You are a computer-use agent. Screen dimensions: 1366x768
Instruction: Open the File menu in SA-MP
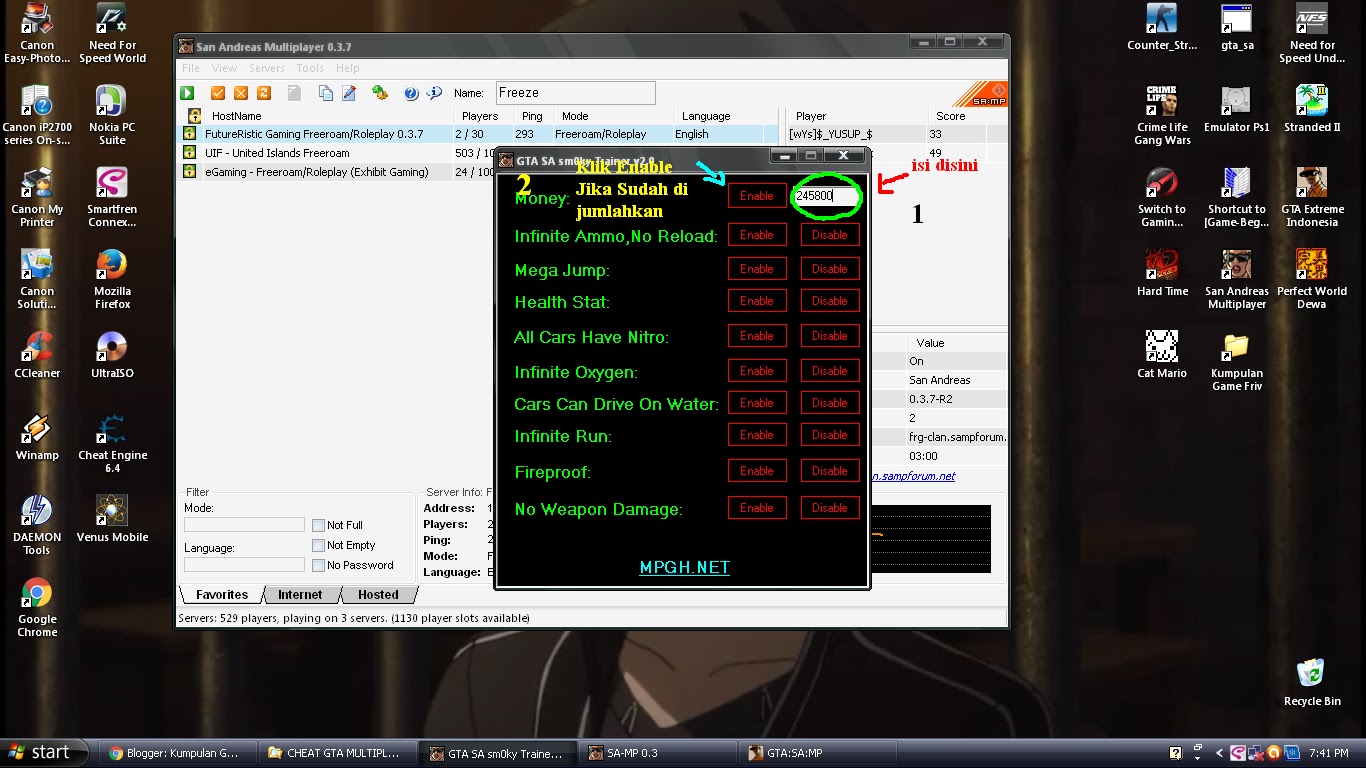pyautogui.click(x=191, y=68)
